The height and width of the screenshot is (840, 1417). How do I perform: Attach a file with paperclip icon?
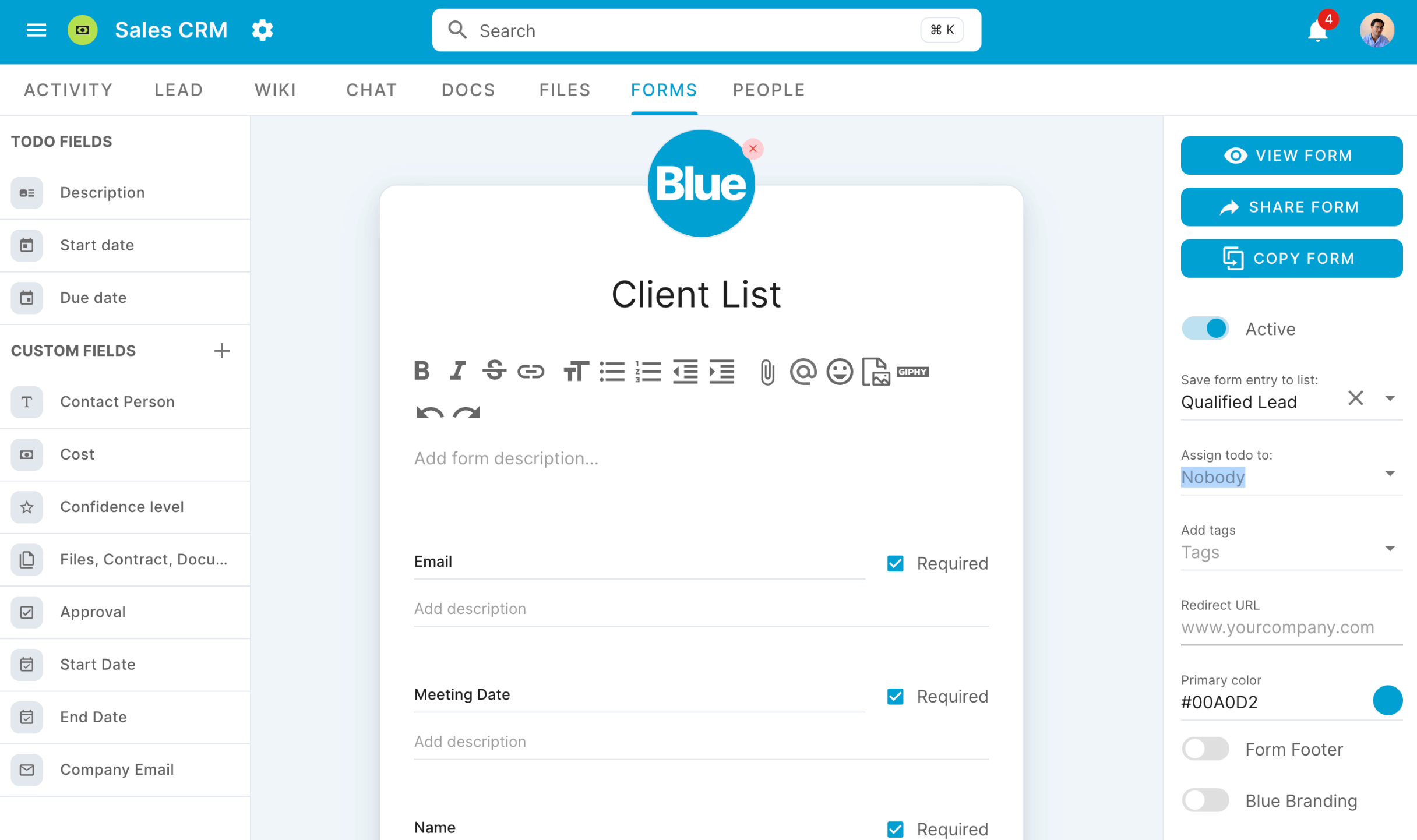click(x=767, y=372)
